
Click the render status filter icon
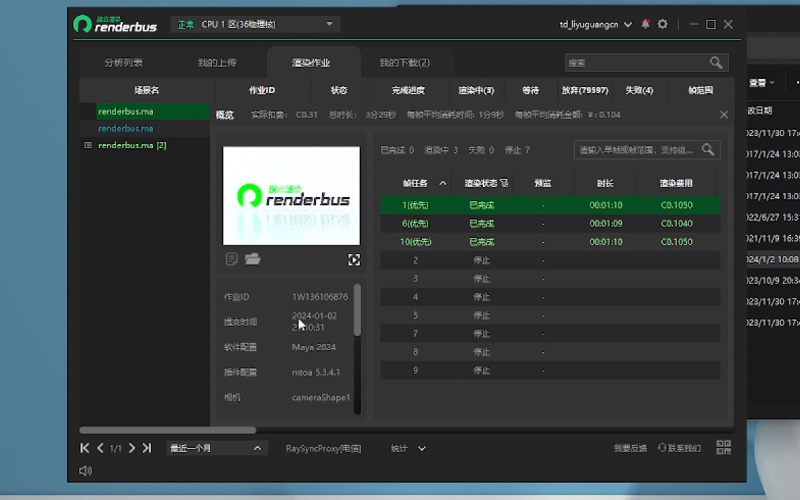(x=504, y=183)
